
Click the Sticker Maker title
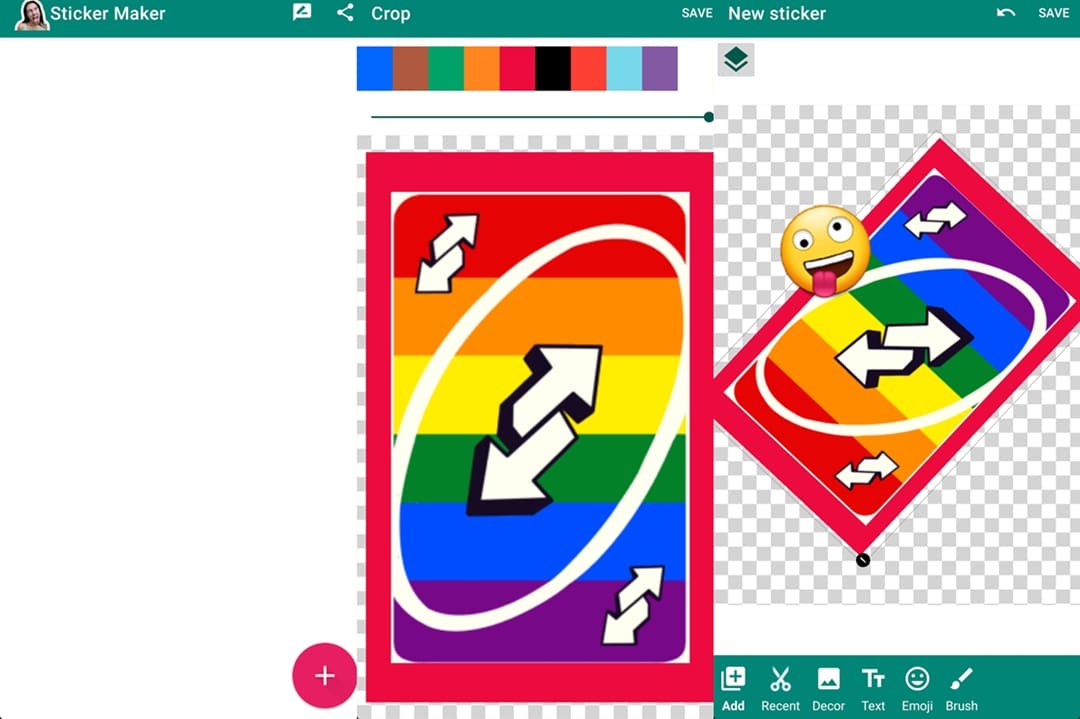point(107,13)
